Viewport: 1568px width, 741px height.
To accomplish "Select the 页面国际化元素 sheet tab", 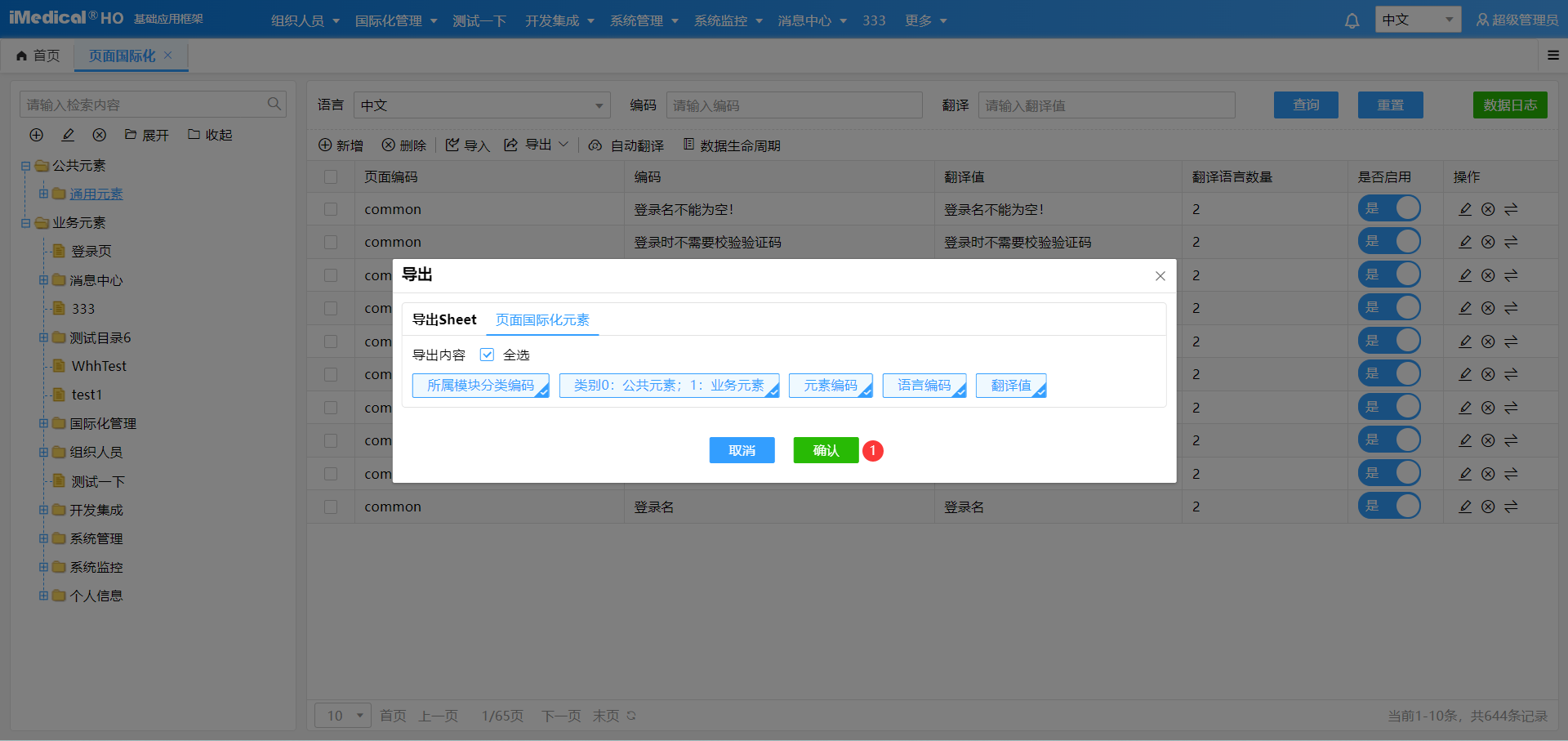I will click(542, 319).
